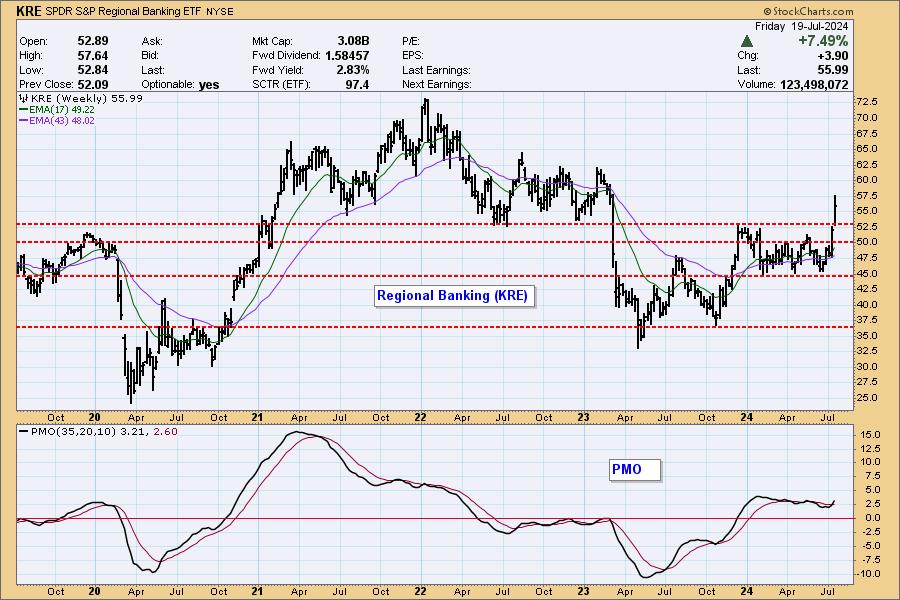Viewport: 900px width, 600px height.
Task: Click the Open value 52.89
Action: [x=93, y=41]
